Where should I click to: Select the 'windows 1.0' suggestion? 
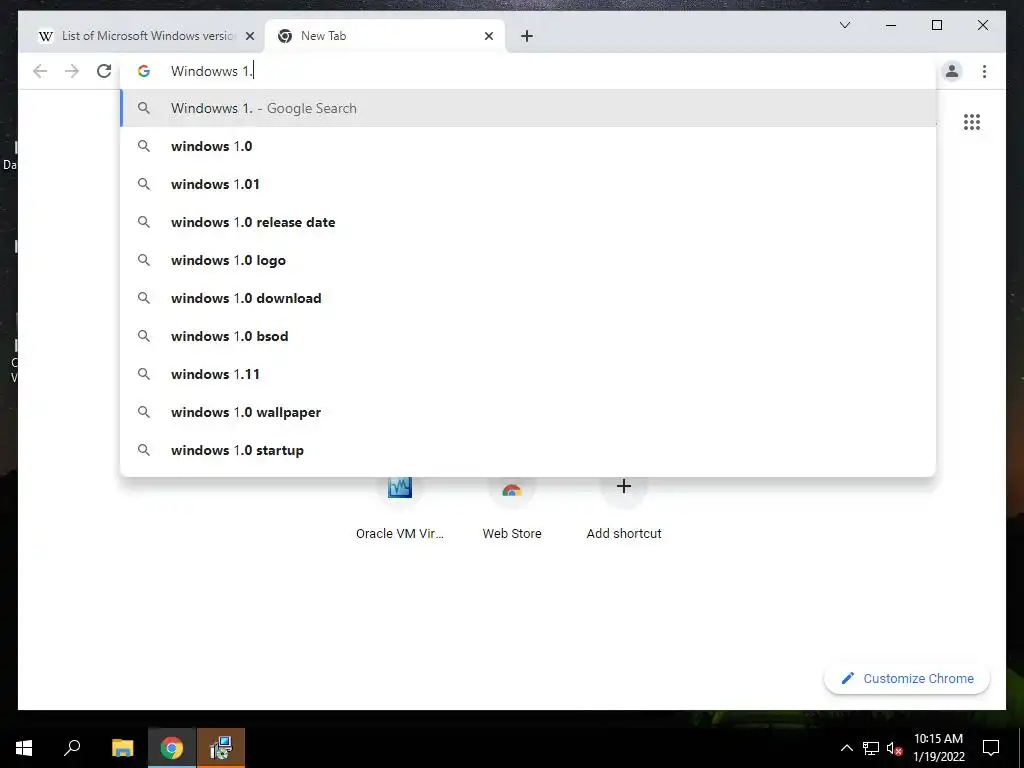pos(528,146)
